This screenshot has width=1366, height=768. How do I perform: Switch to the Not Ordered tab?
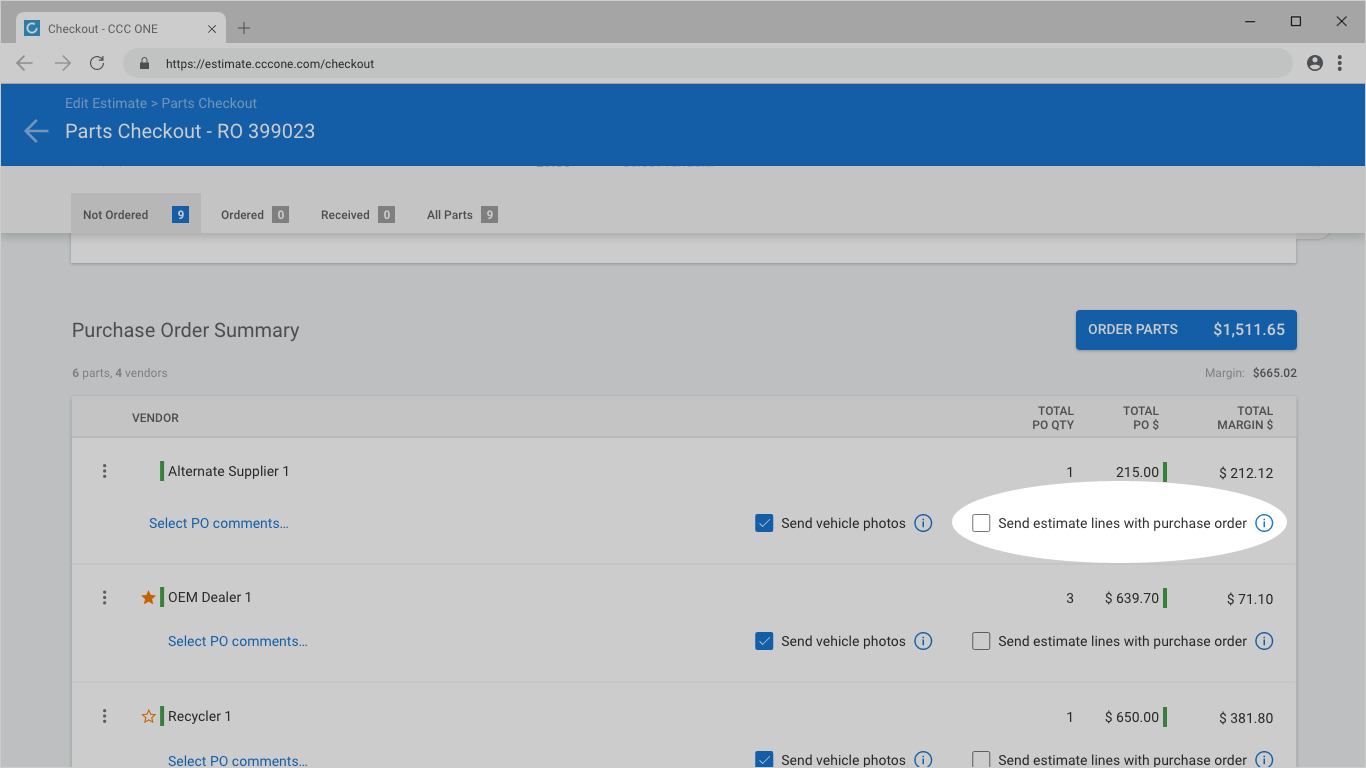[x=136, y=214]
